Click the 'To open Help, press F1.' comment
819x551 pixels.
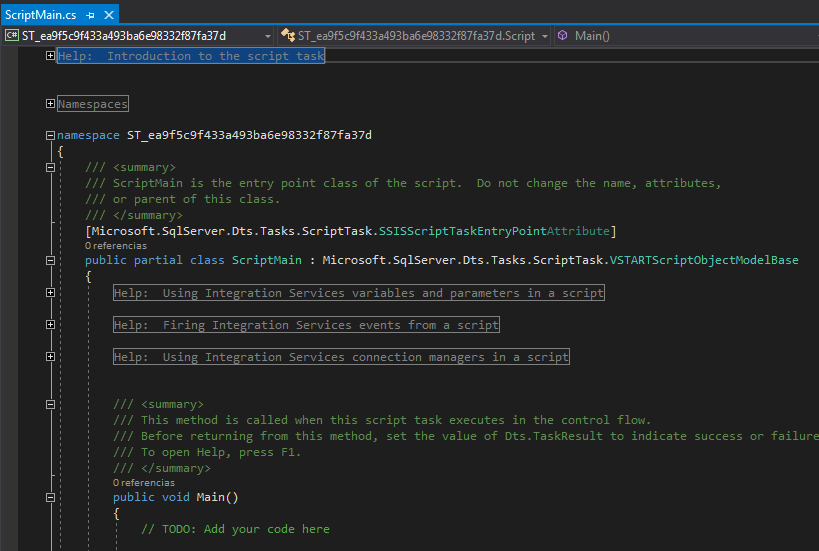tap(207, 452)
